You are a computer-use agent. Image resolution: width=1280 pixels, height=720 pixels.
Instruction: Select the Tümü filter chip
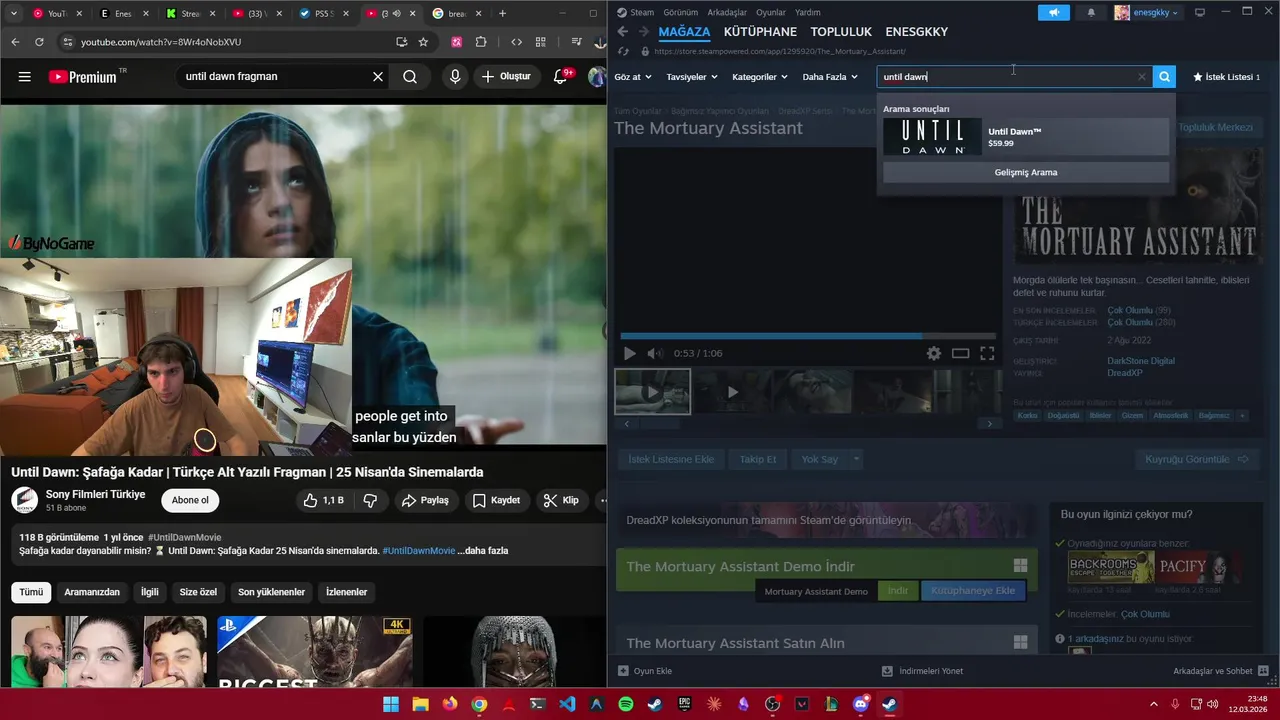point(31,592)
